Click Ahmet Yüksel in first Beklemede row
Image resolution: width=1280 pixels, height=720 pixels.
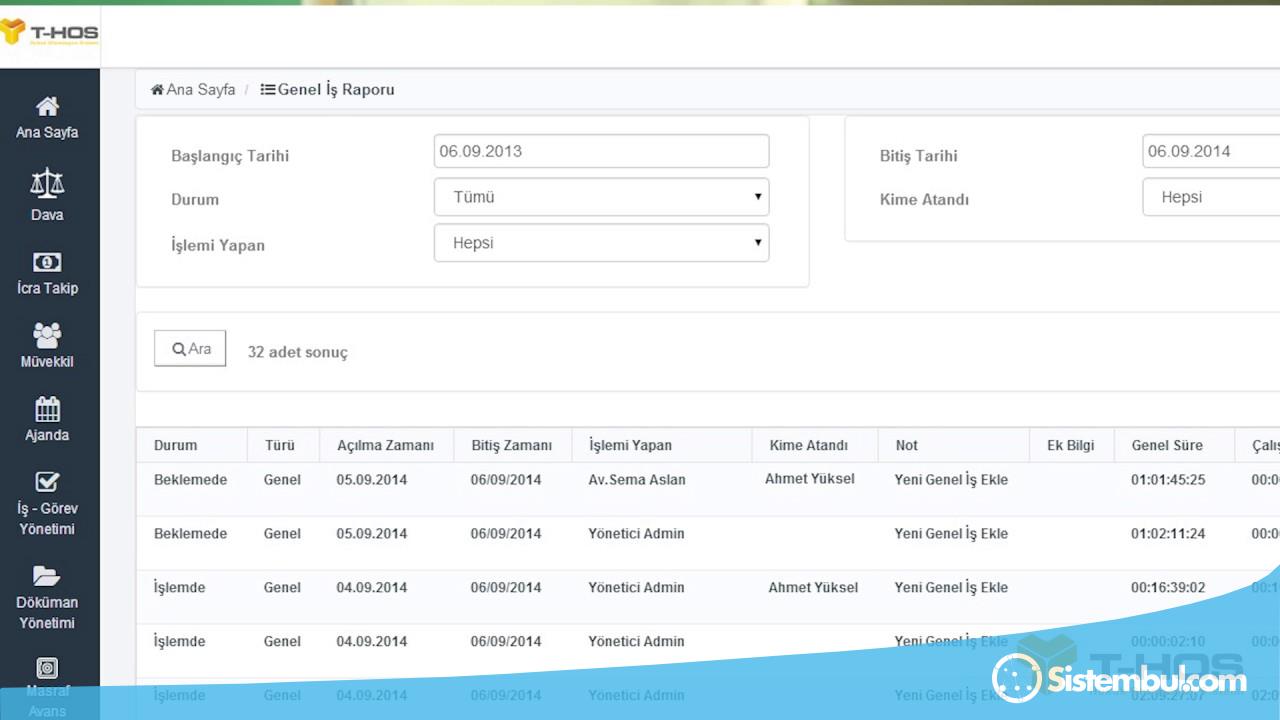tap(810, 478)
